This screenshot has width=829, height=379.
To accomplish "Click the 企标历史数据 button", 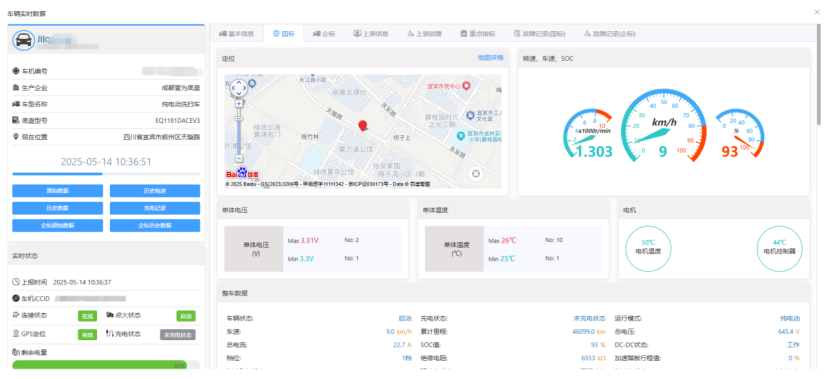I will click(155, 225).
